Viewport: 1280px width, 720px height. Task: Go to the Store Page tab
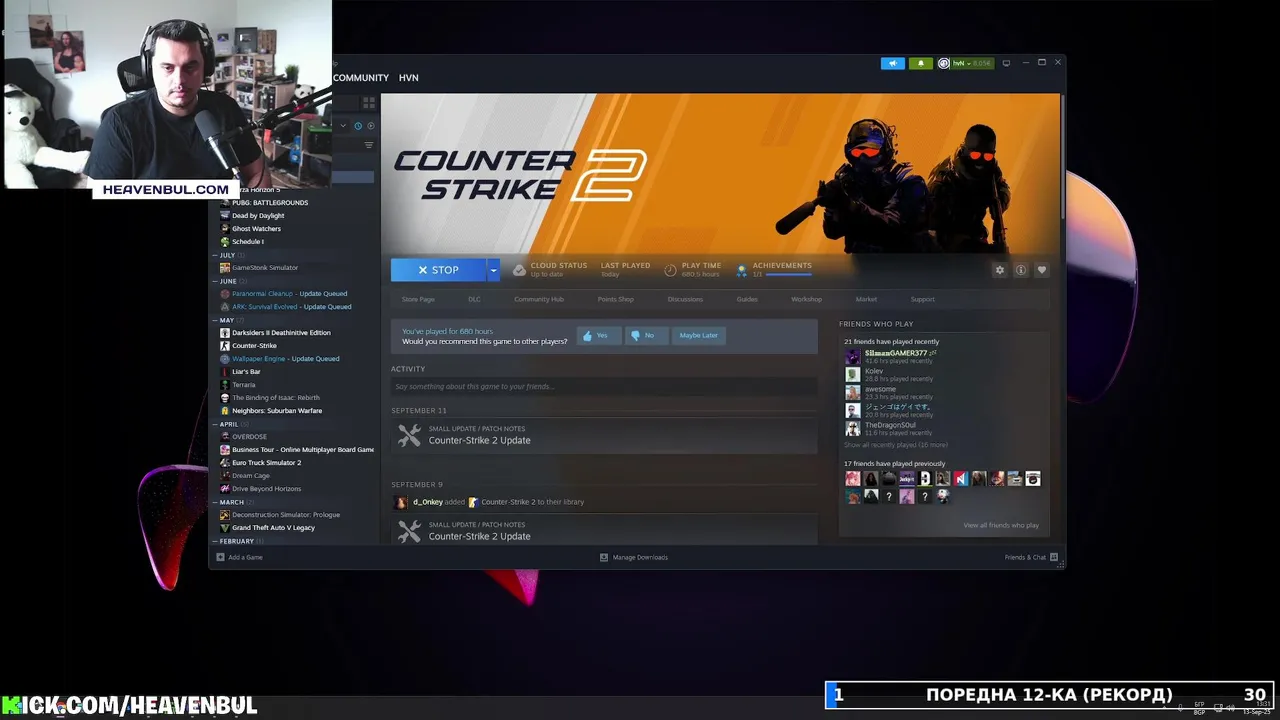[418, 299]
